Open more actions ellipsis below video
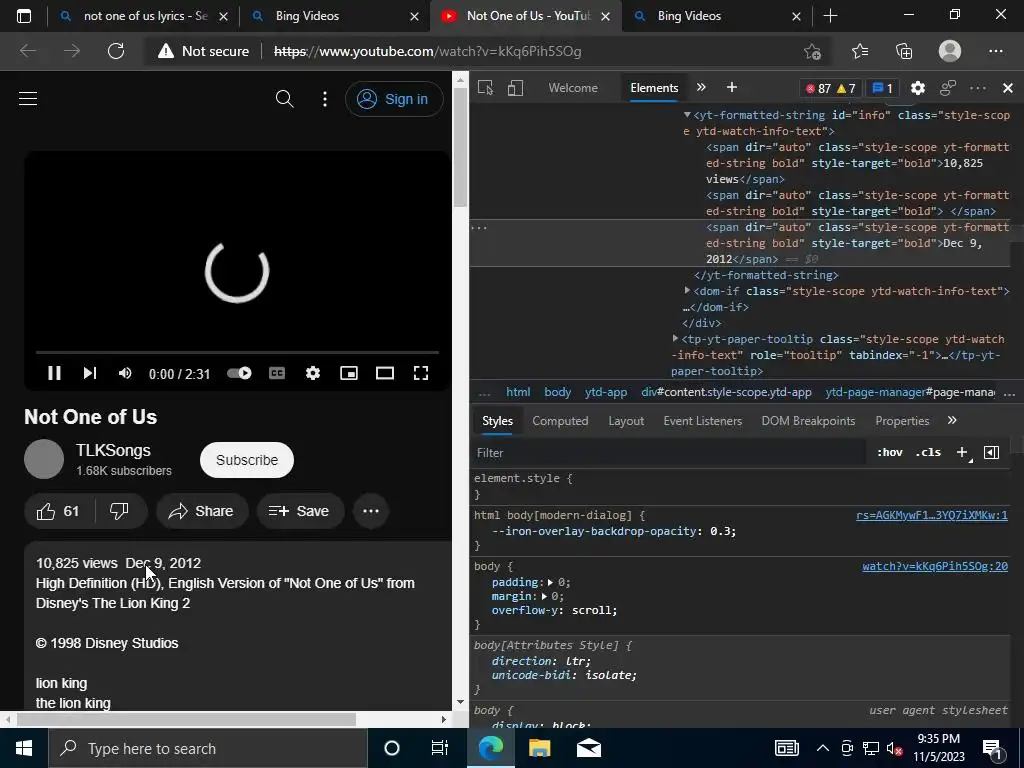The width and height of the screenshot is (1024, 768). pos(371,511)
